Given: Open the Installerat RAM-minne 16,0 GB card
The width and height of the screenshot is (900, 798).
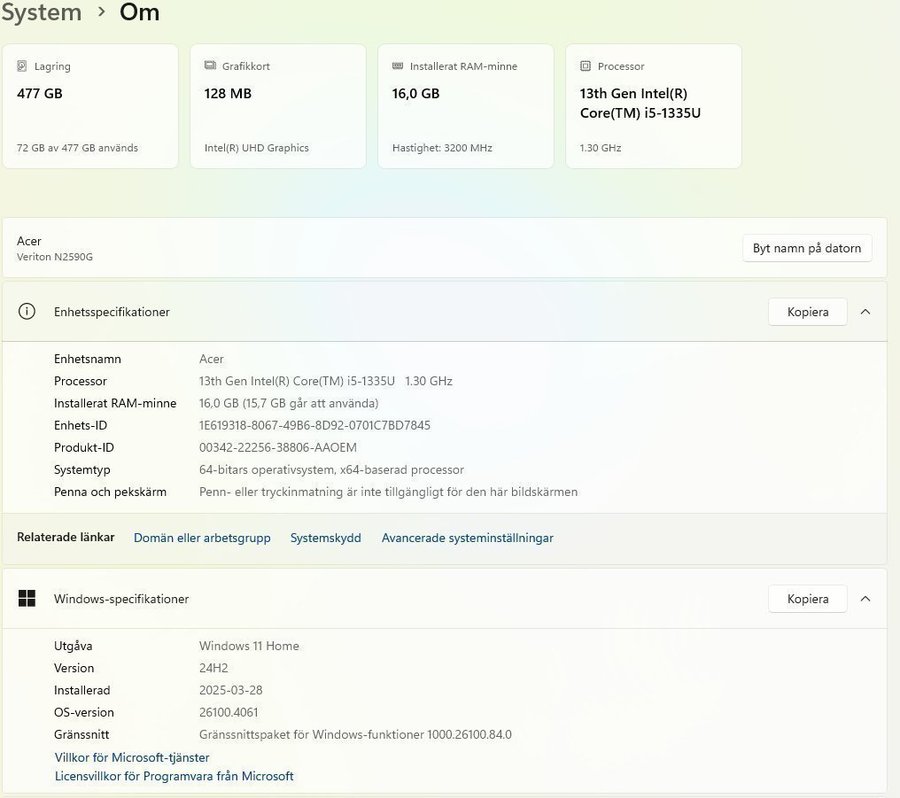Looking at the screenshot, I should (465, 106).
